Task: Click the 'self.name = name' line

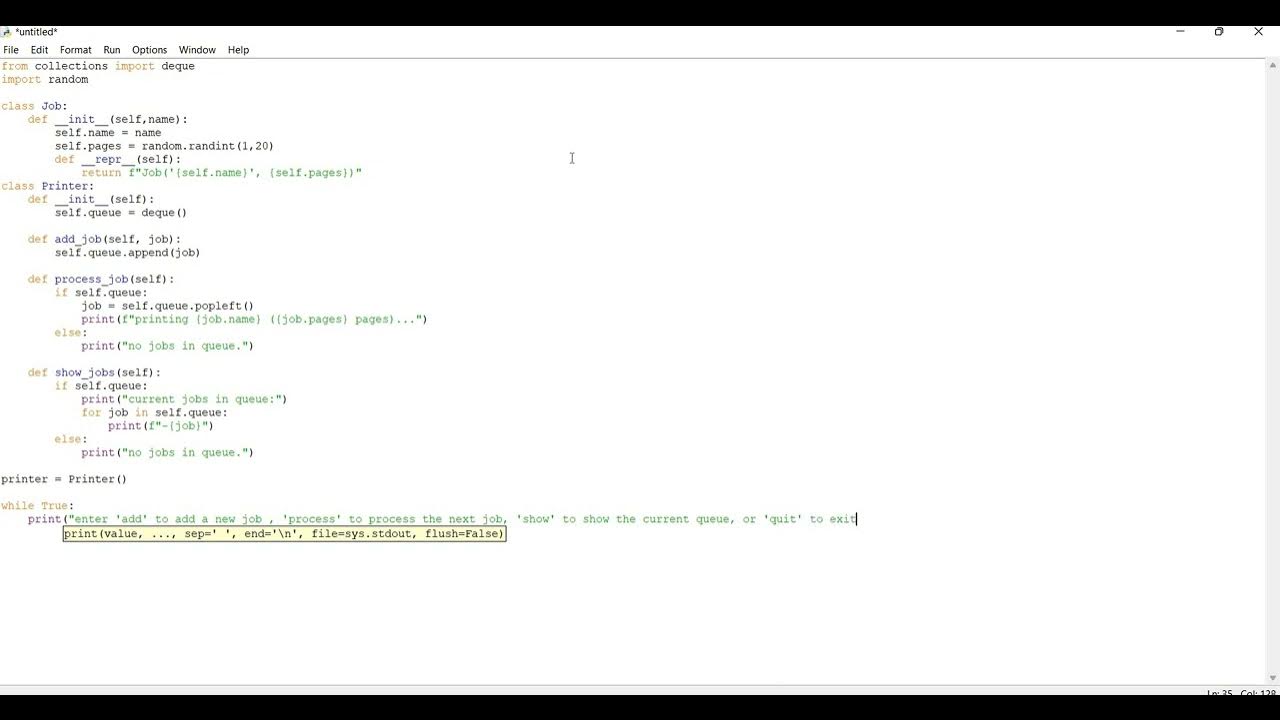Action: pyautogui.click(x=108, y=133)
